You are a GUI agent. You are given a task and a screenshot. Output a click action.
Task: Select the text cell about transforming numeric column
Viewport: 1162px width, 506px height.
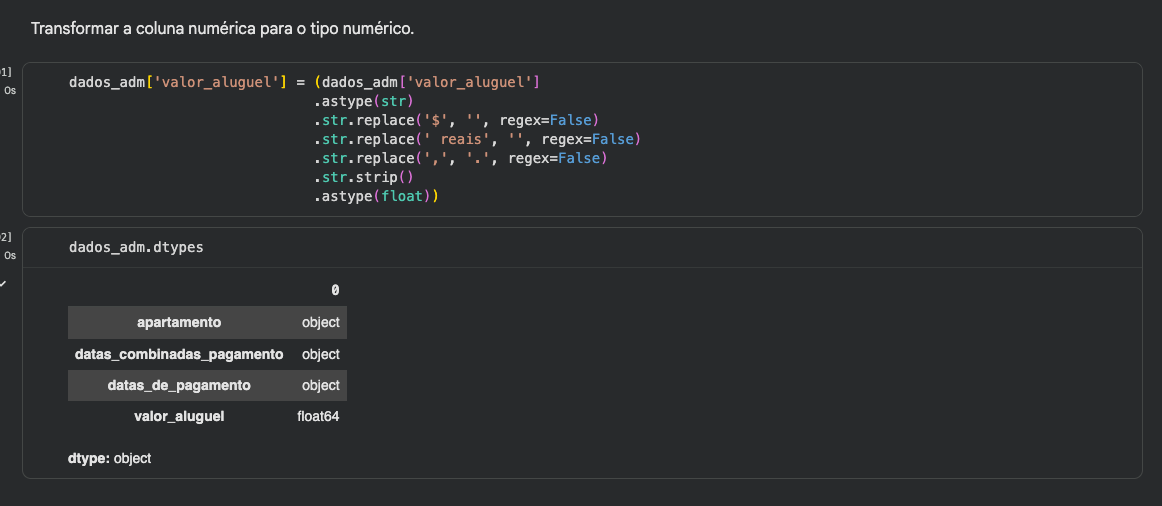click(222, 28)
